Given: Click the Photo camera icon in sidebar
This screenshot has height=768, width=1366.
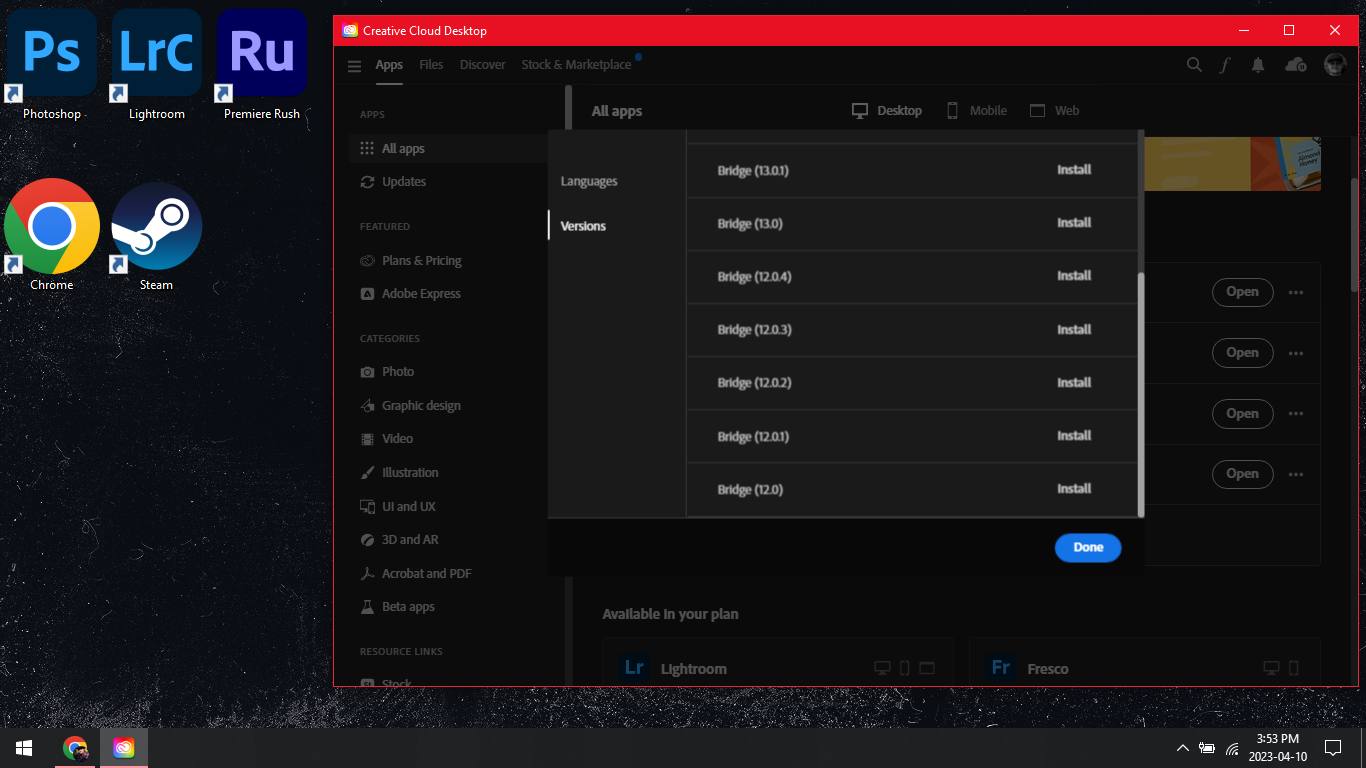Looking at the screenshot, I should pyautogui.click(x=367, y=372).
